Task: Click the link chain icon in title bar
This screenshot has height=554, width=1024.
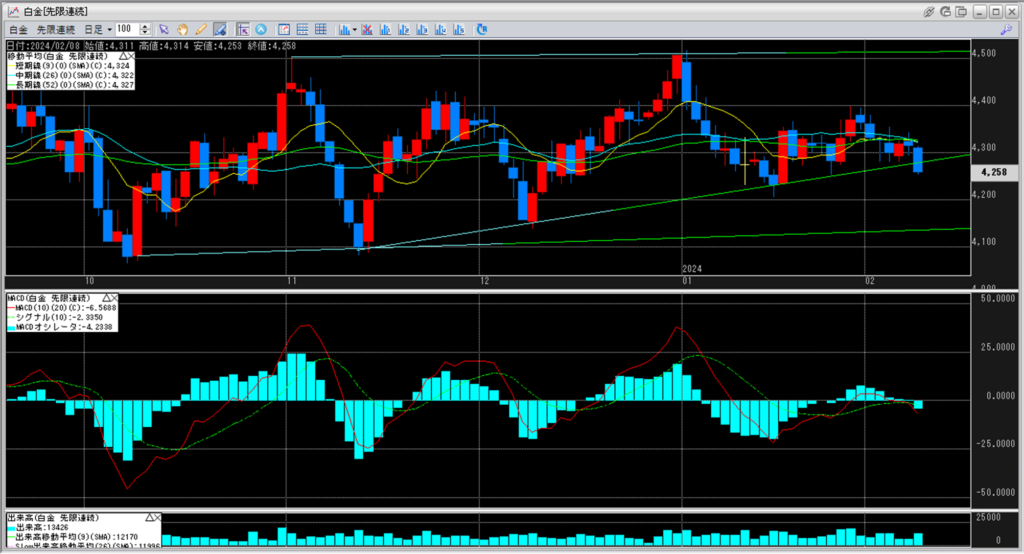Action: pyautogui.click(x=929, y=12)
